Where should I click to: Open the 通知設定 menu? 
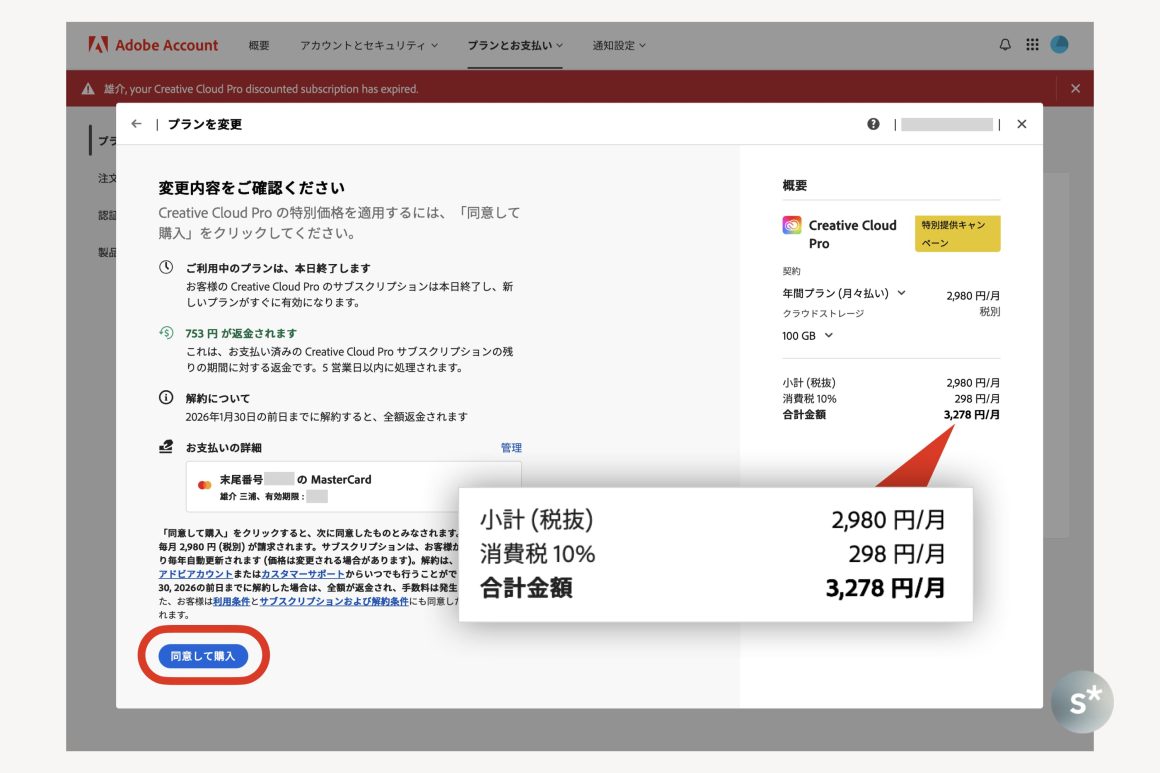619,45
